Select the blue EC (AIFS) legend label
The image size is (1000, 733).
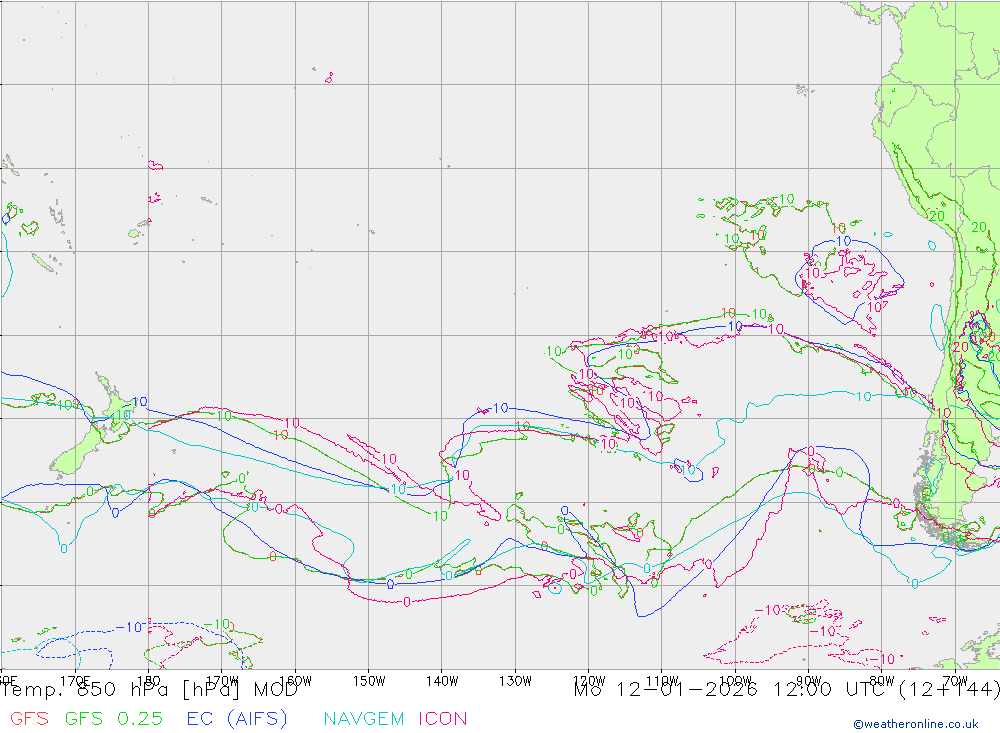pos(237,718)
